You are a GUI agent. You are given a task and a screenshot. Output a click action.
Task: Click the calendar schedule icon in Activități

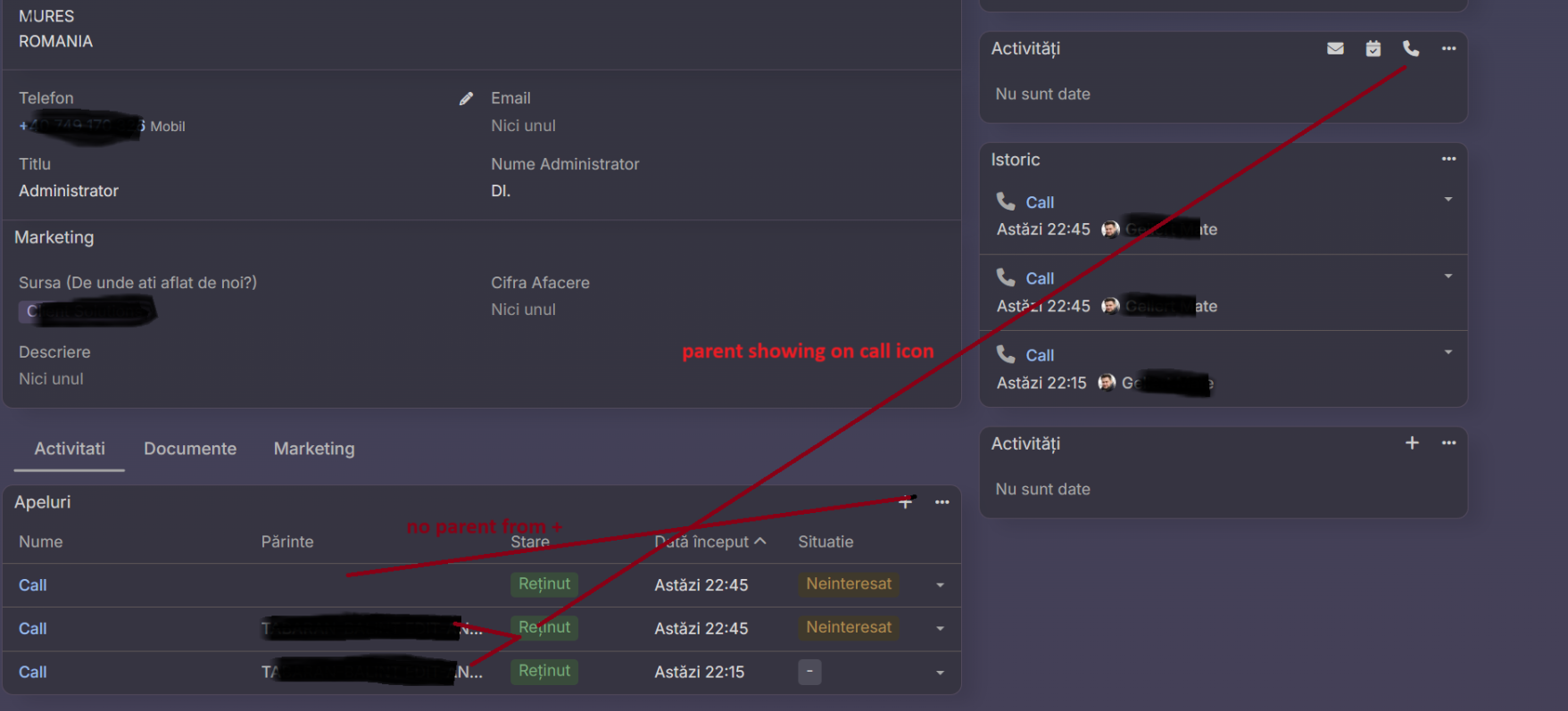[1373, 49]
